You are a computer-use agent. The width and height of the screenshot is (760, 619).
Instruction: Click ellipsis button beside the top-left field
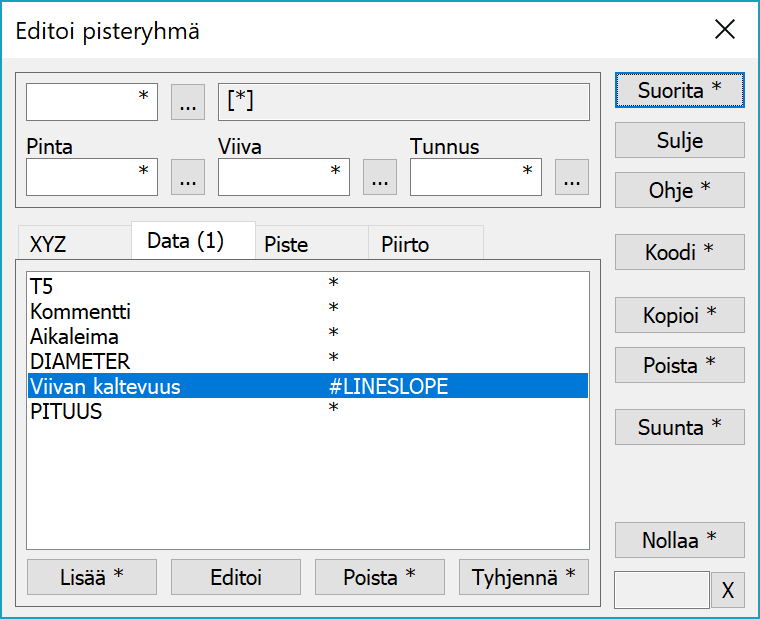click(188, 102)
